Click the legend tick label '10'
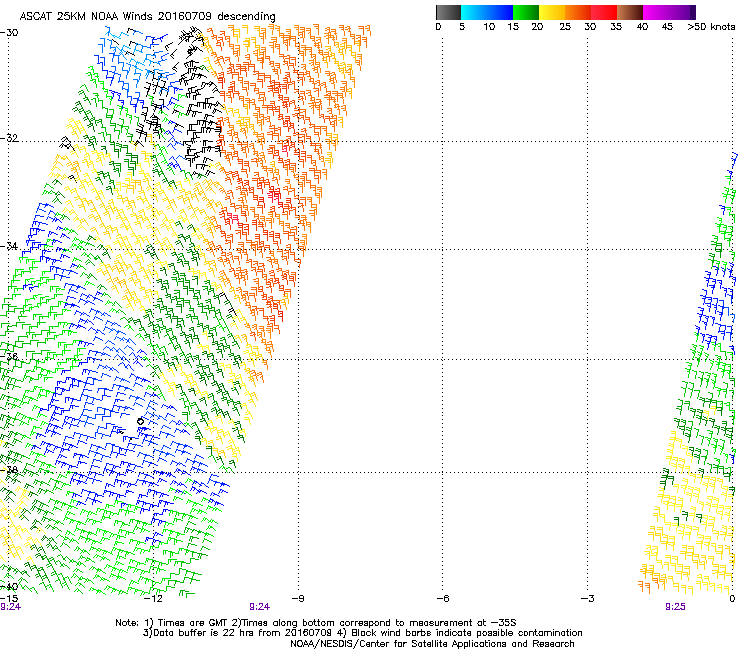 pos(489,27)
